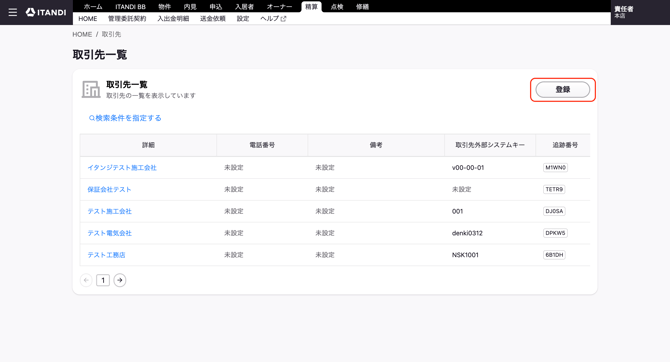The width and height of the screenshot is (670, 362).
Task: Click the 取引先 breadcrumb item
Action: click(111, 34)
